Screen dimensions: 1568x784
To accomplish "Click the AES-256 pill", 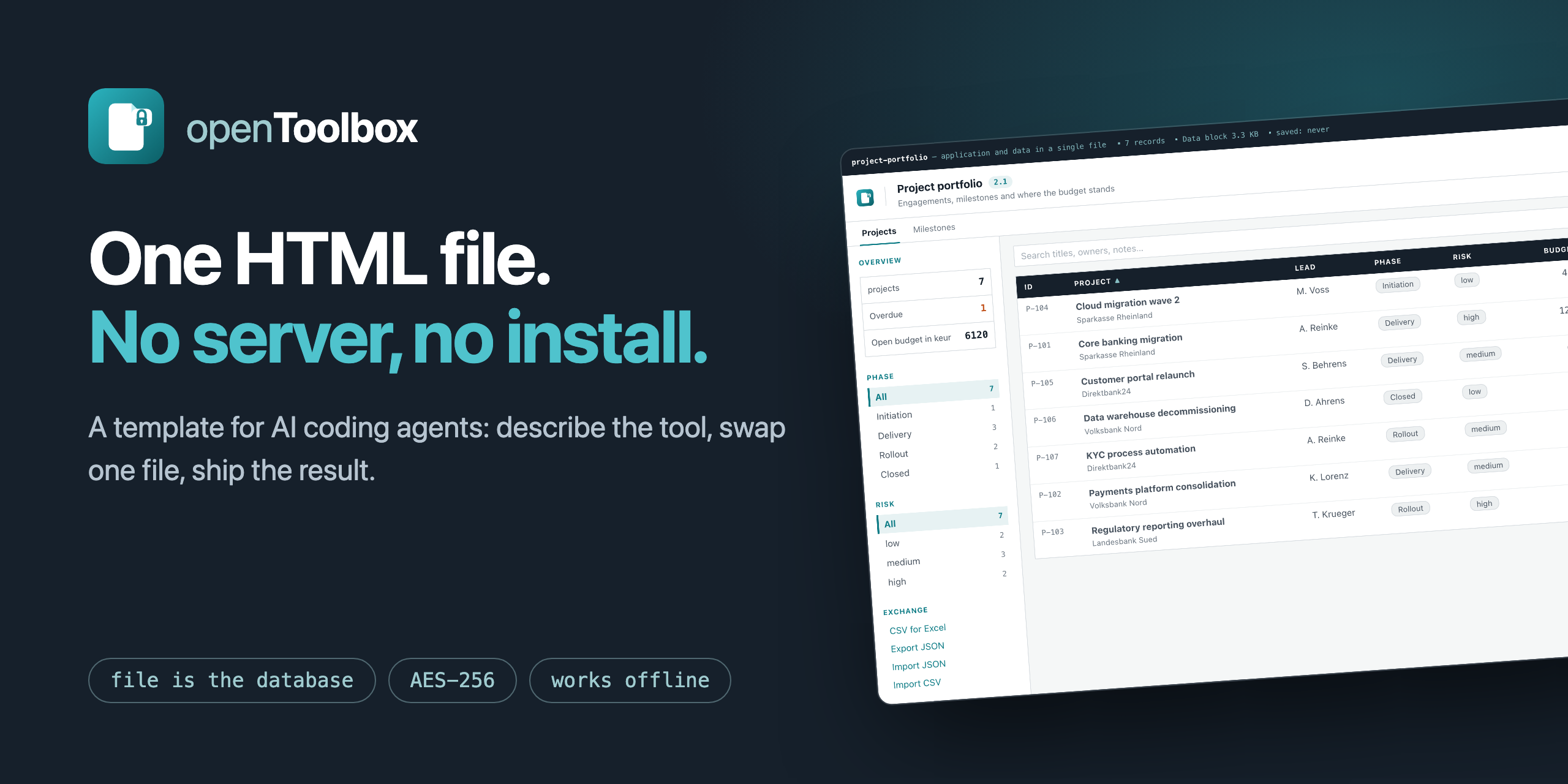I will [x=452, y=680].
